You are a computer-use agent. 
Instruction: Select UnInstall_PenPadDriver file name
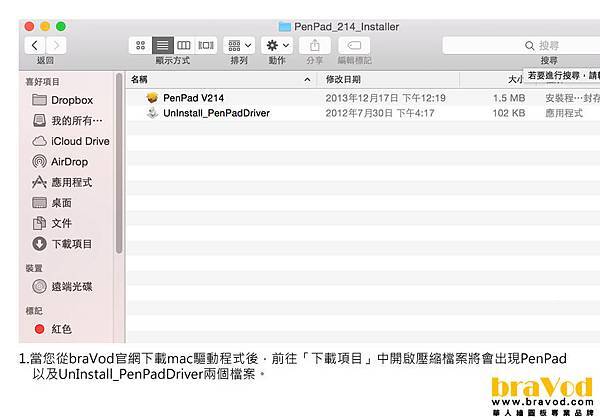click(x=216, y=113)
